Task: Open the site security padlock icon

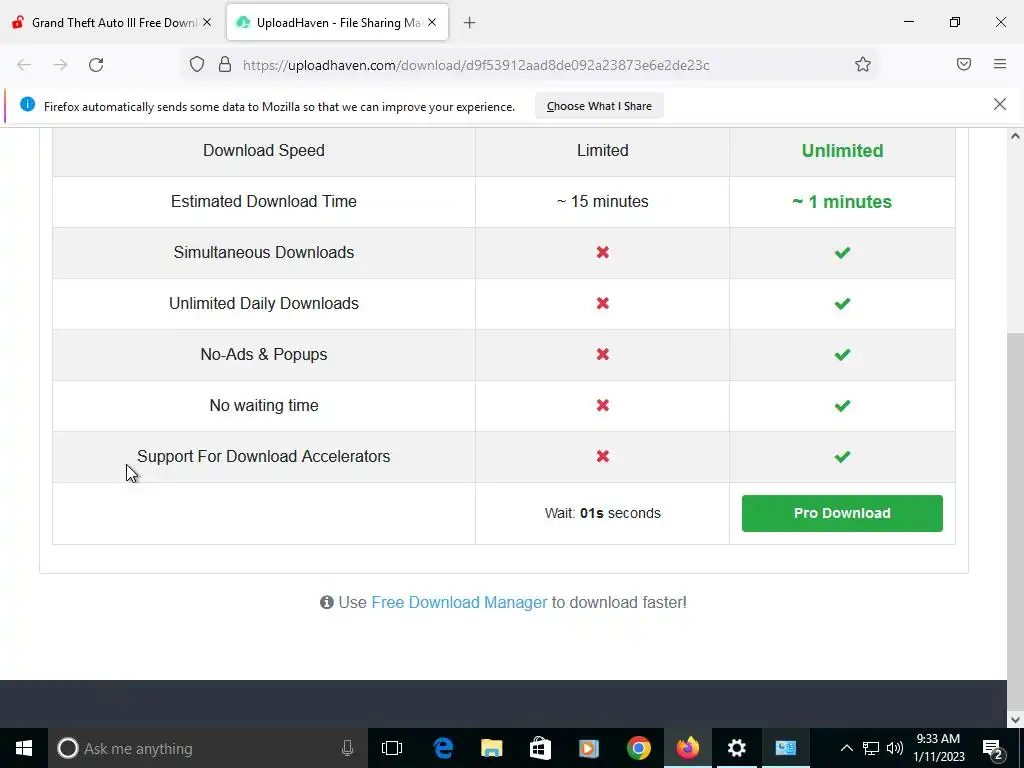Action: click(x=225, y=65)
